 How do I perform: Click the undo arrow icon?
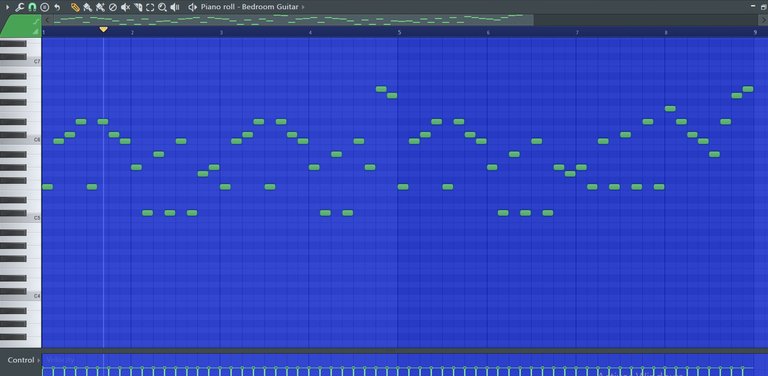(x=57, y=7)
